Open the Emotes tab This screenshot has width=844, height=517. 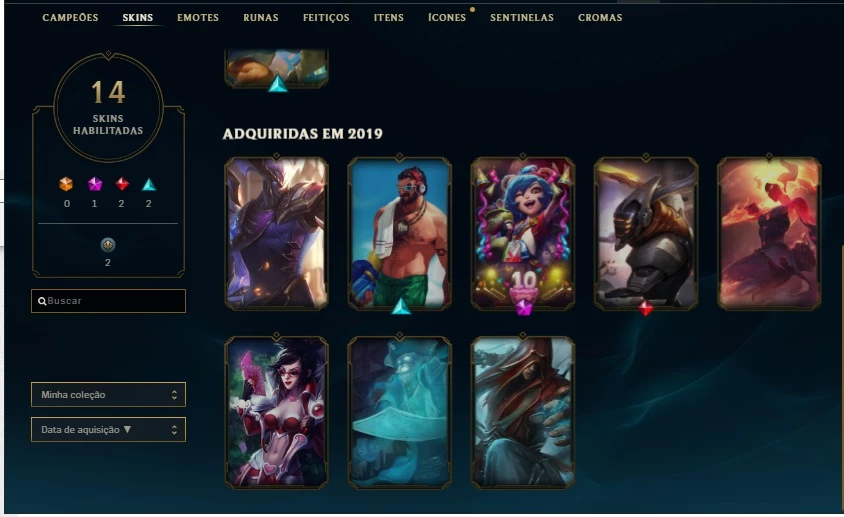(198, 18)
